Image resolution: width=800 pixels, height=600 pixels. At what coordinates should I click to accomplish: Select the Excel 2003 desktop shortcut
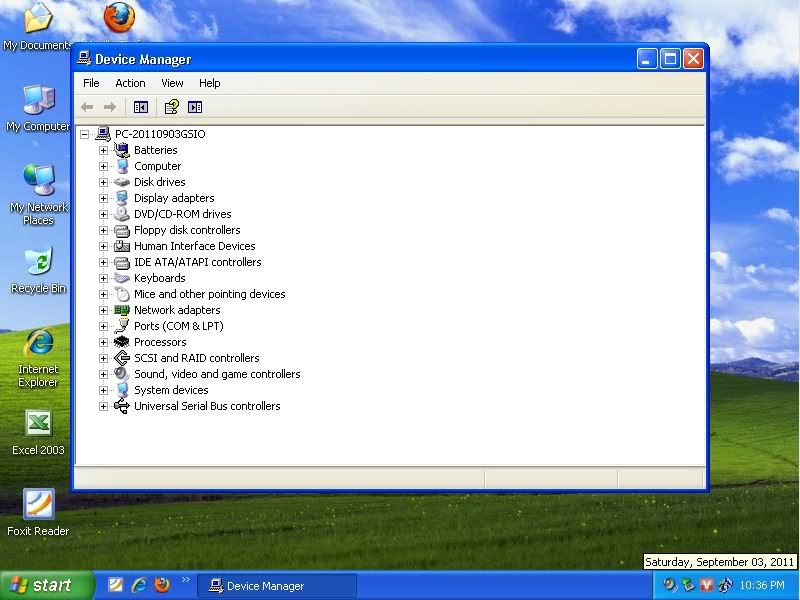(x=38, y=433)
